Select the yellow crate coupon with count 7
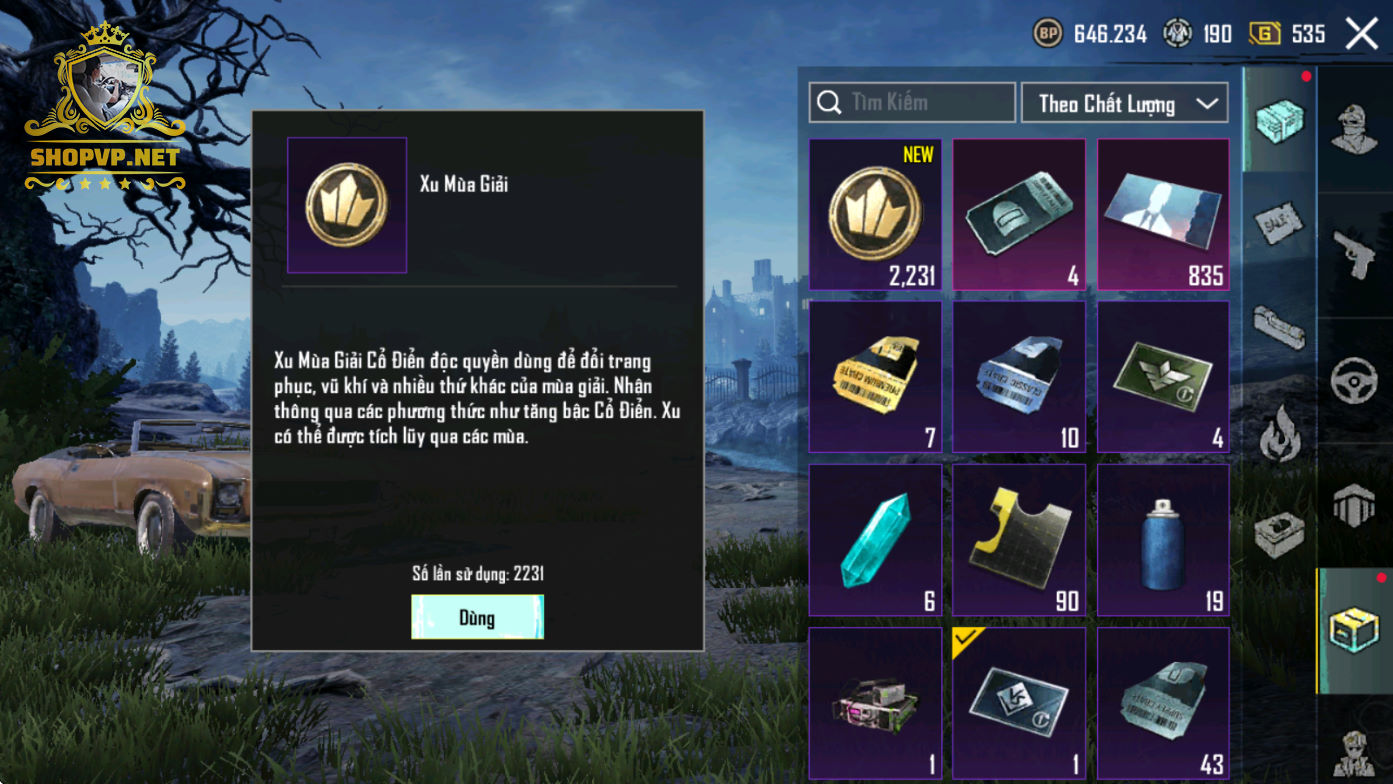1393x784 pixels. click(x=875, y=377)
